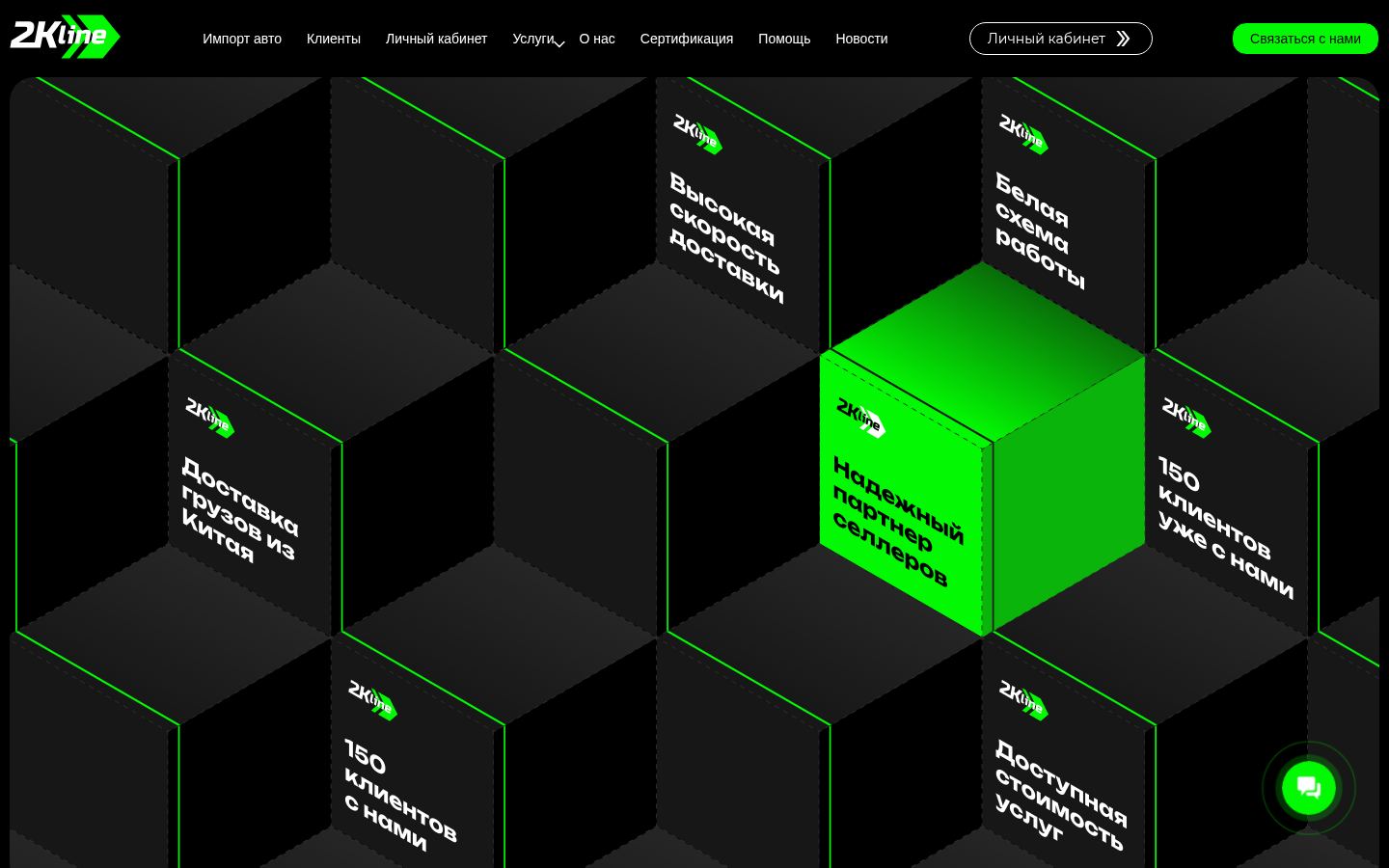Click the 2Kline logo above Доставка грузов из Китая
1389x868 pixels.
click(209, 417)
